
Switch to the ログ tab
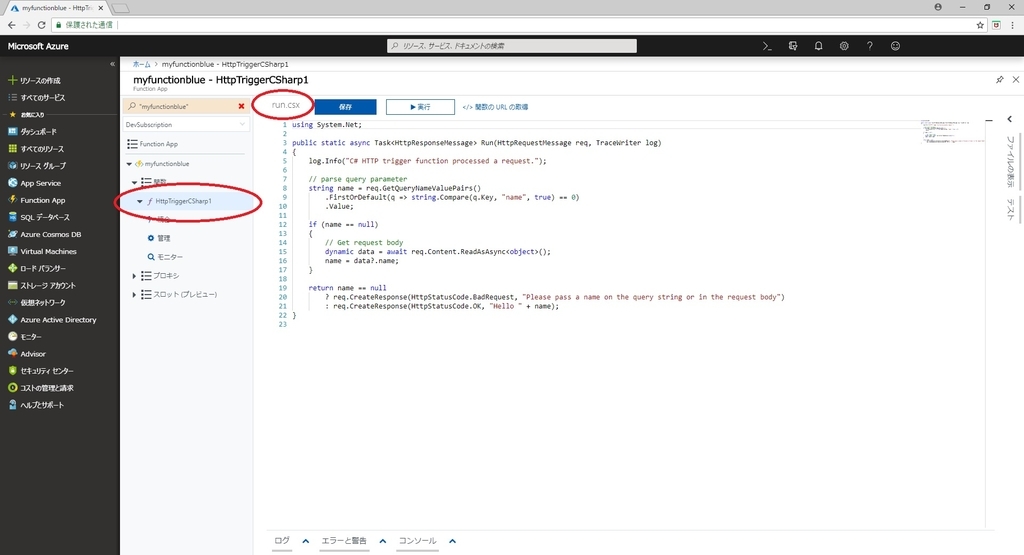(x=281, y=541)
